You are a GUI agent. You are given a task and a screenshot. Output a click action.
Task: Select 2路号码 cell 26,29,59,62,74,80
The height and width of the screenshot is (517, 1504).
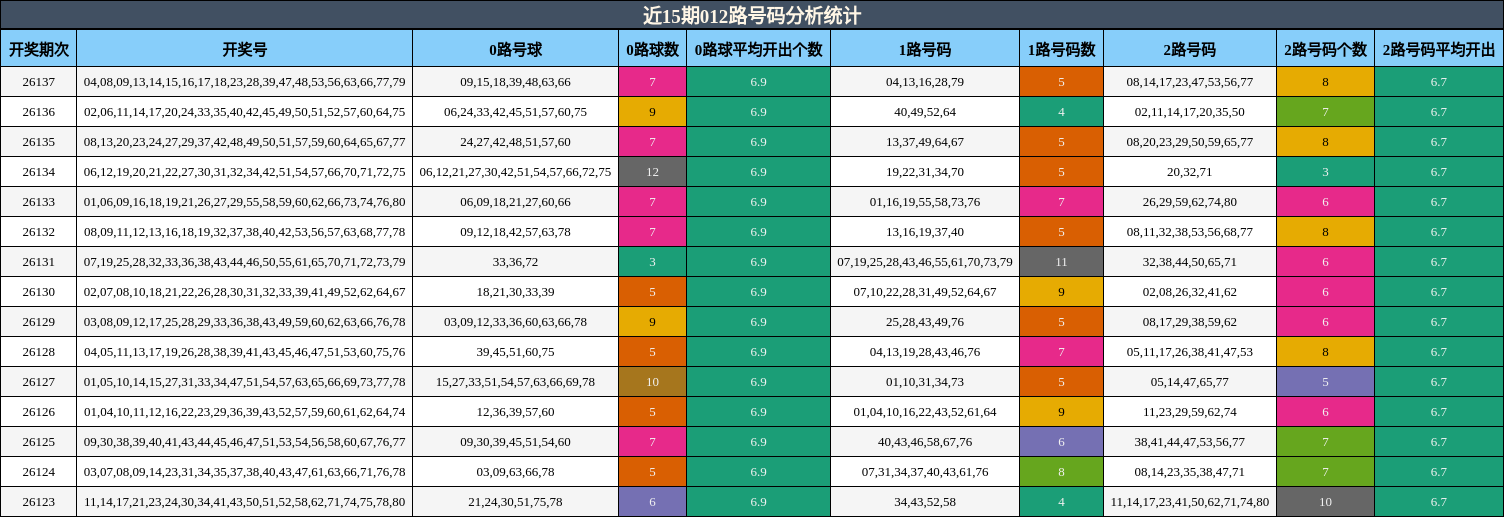coord(1190,202)
